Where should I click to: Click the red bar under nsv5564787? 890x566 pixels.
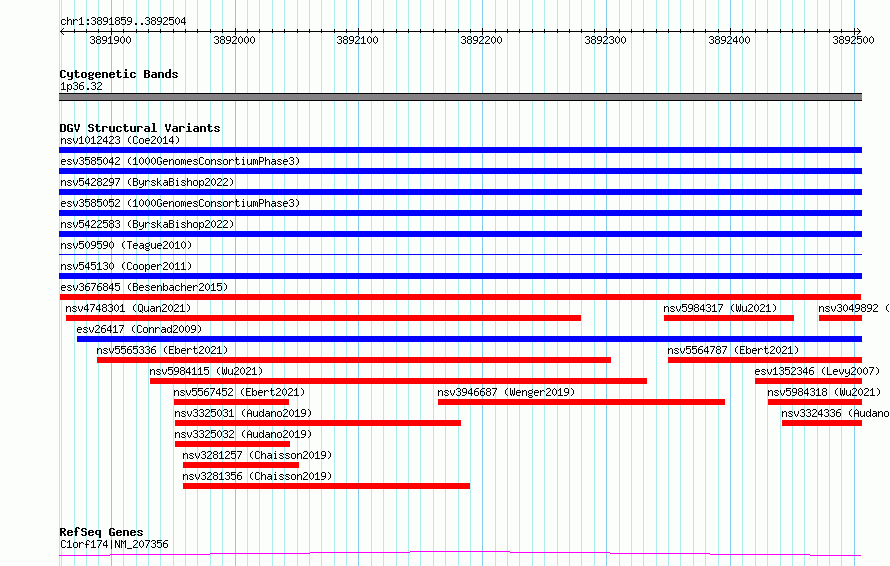(x=765, y=360)
